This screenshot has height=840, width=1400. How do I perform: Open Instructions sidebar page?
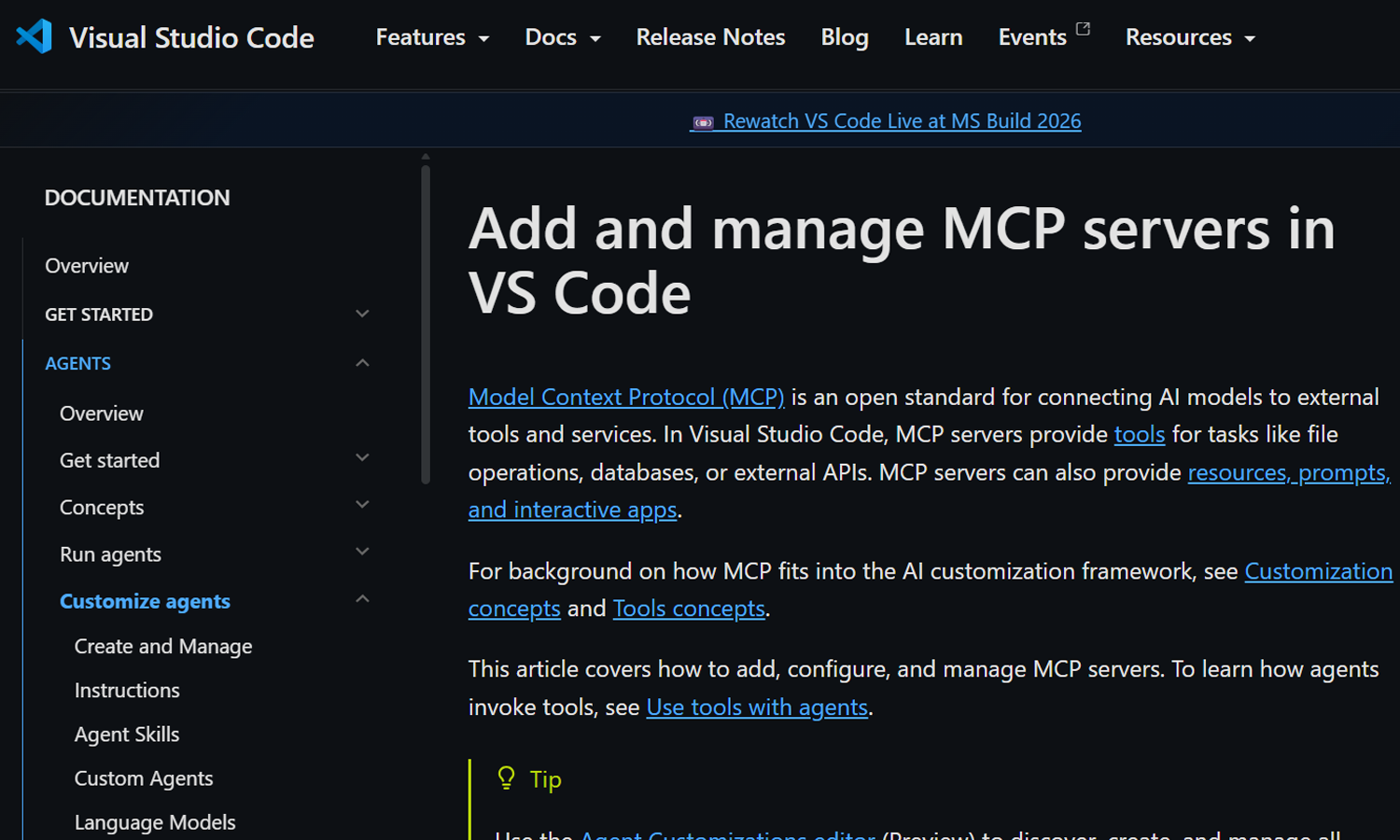127,691
